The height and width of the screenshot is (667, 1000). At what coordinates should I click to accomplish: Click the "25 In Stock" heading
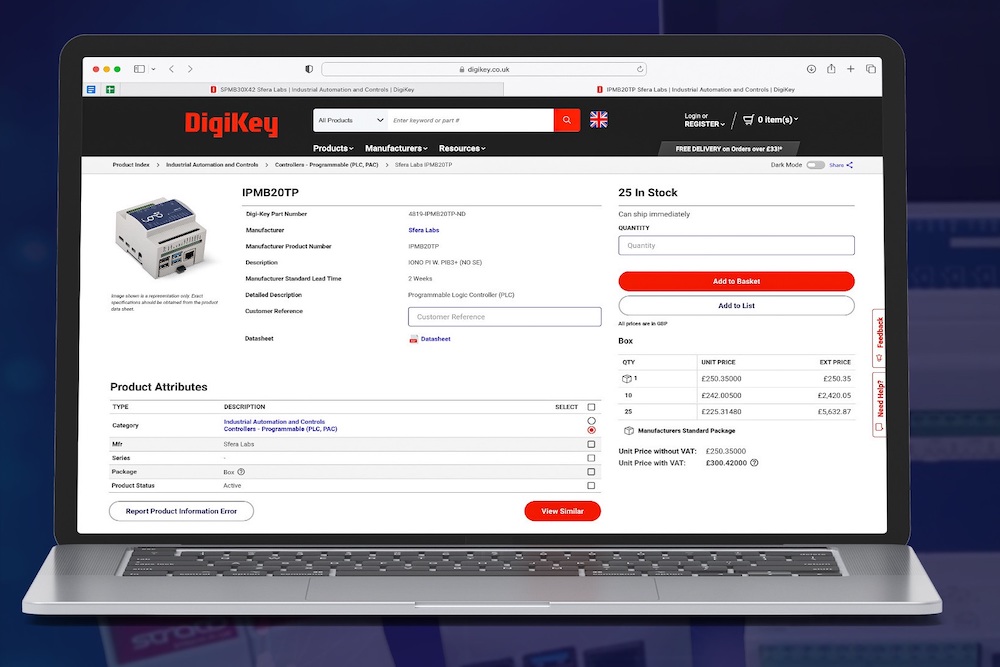(x=647, y=193)
